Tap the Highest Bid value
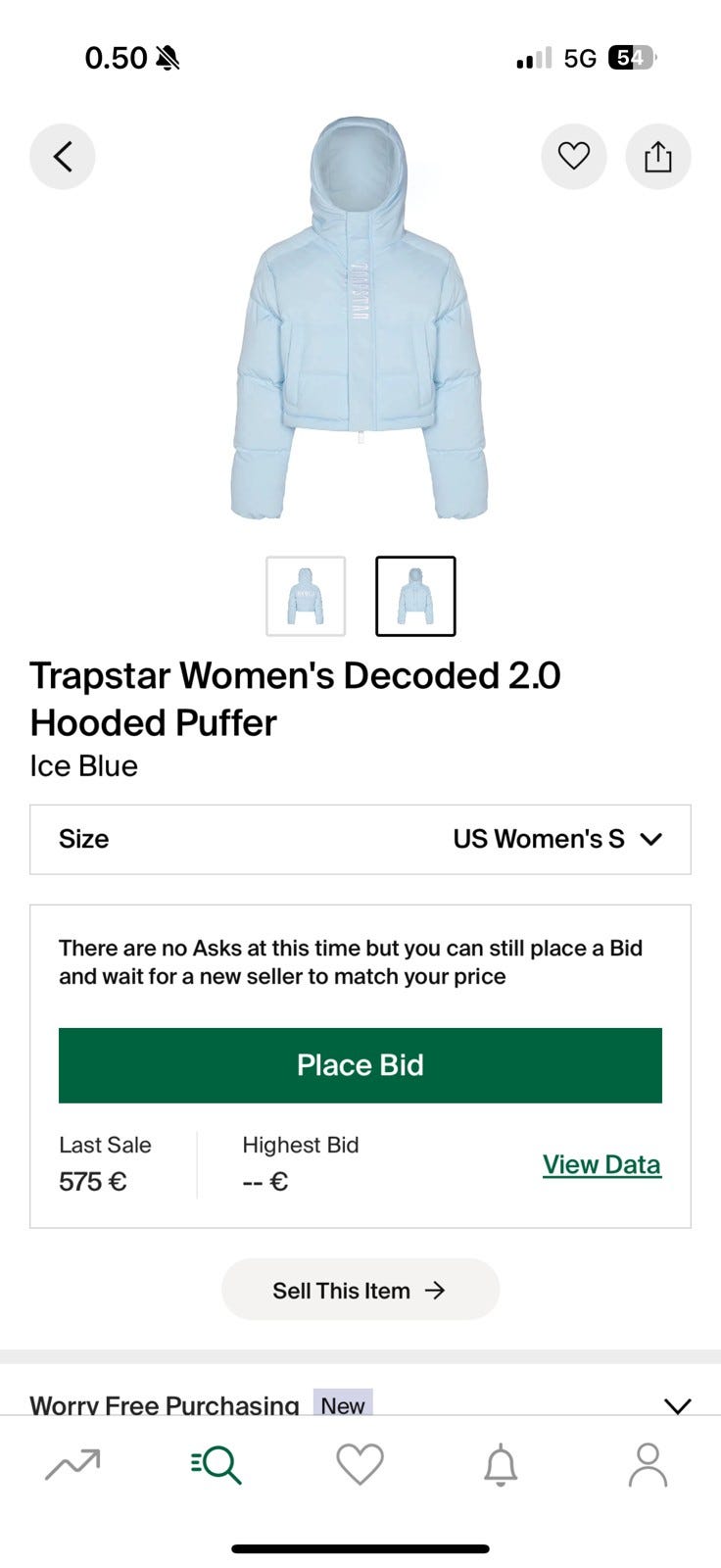Screen dimensions: 721x1568 pos(265,1181)
